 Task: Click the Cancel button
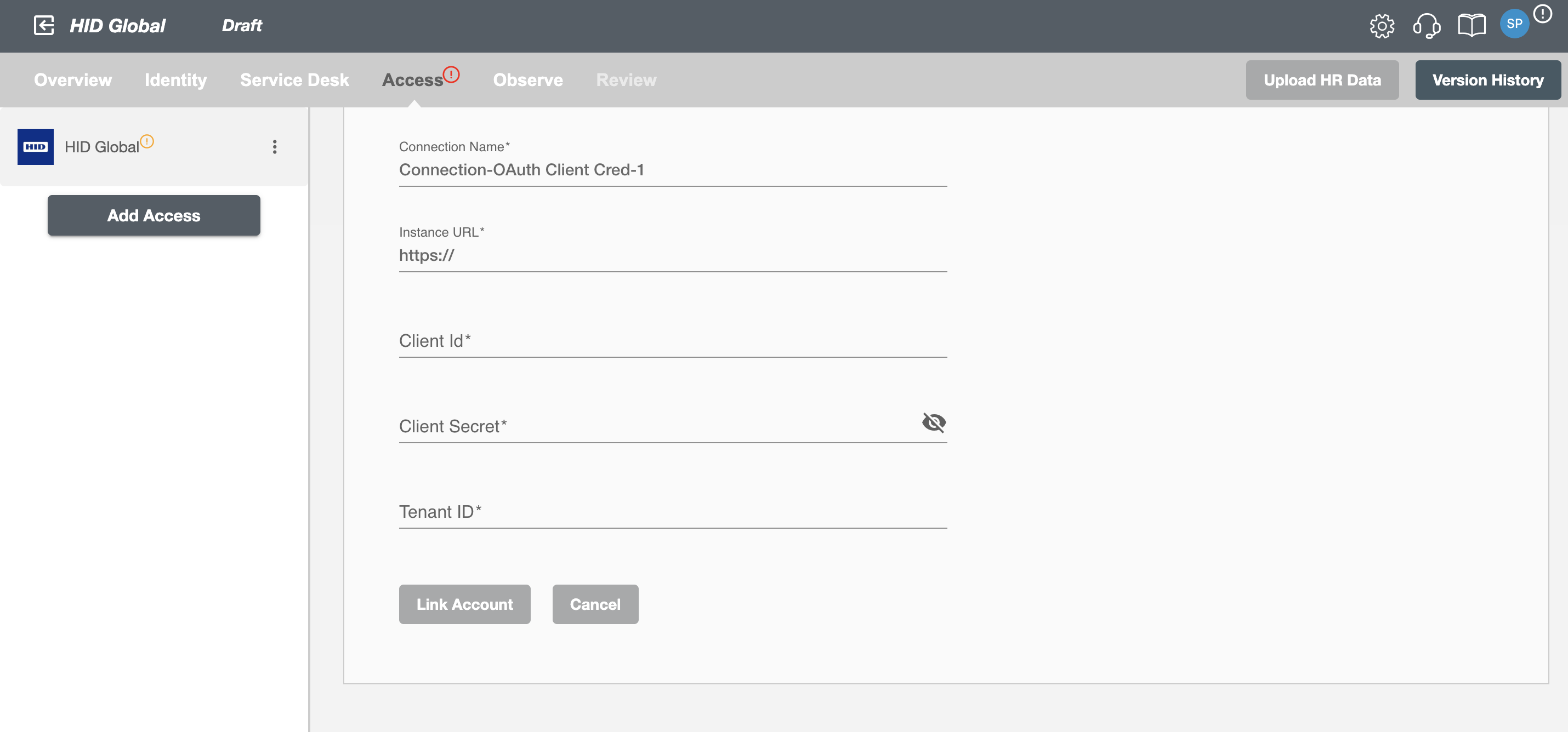coord(595,604)
